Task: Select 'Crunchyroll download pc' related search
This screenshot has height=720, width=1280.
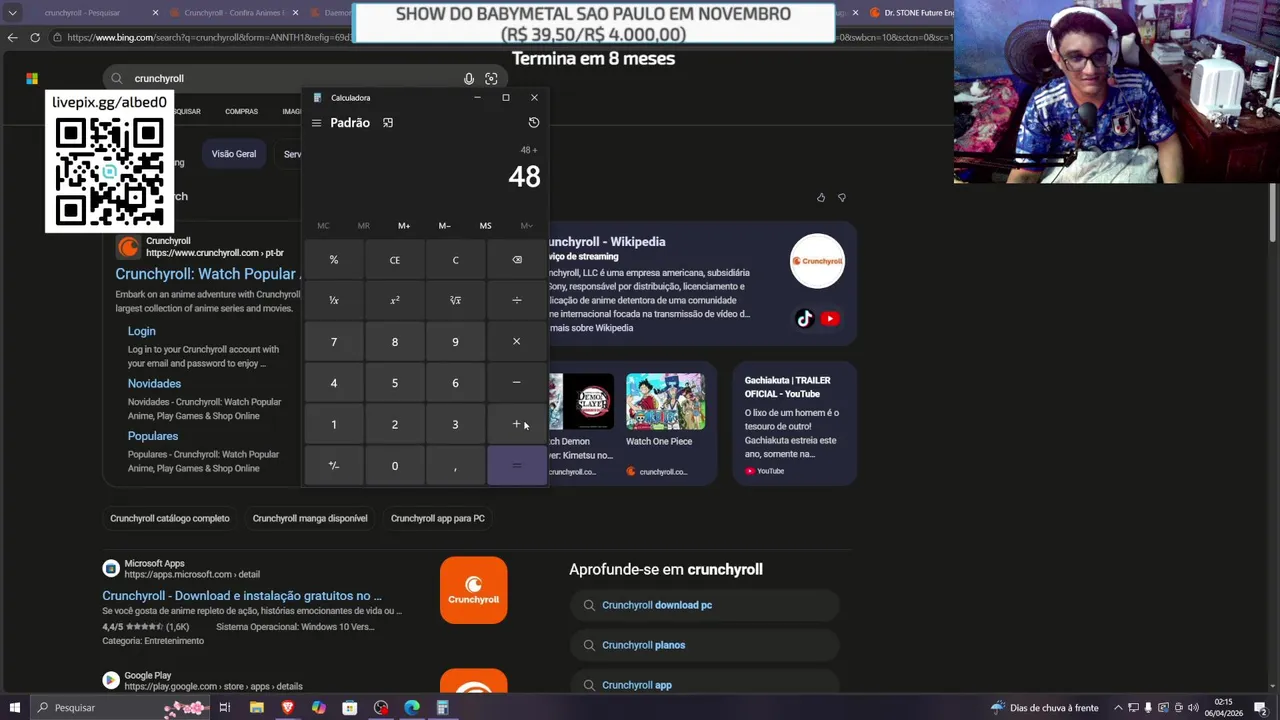Action: 705,605
